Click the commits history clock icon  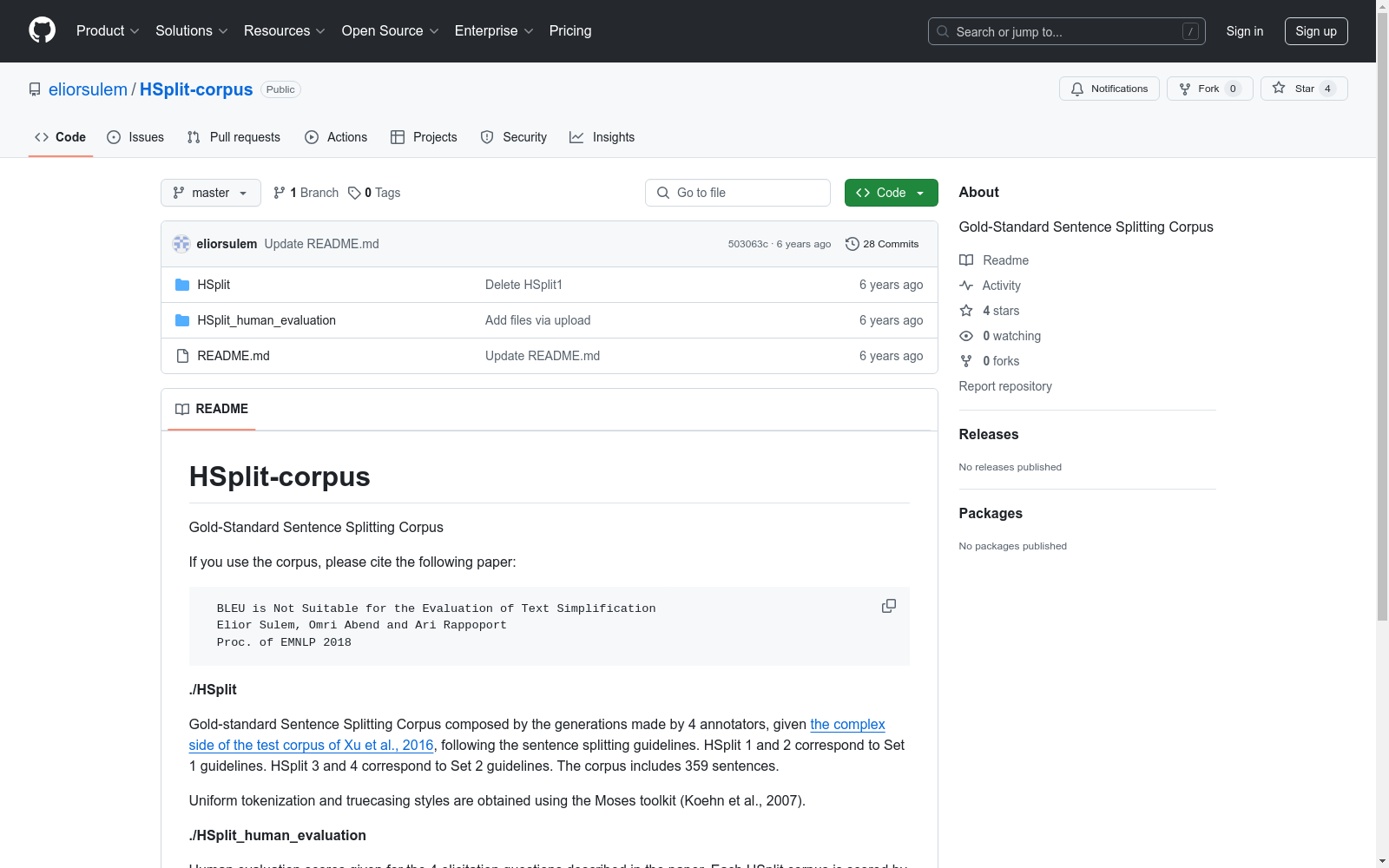coord(852,244)
